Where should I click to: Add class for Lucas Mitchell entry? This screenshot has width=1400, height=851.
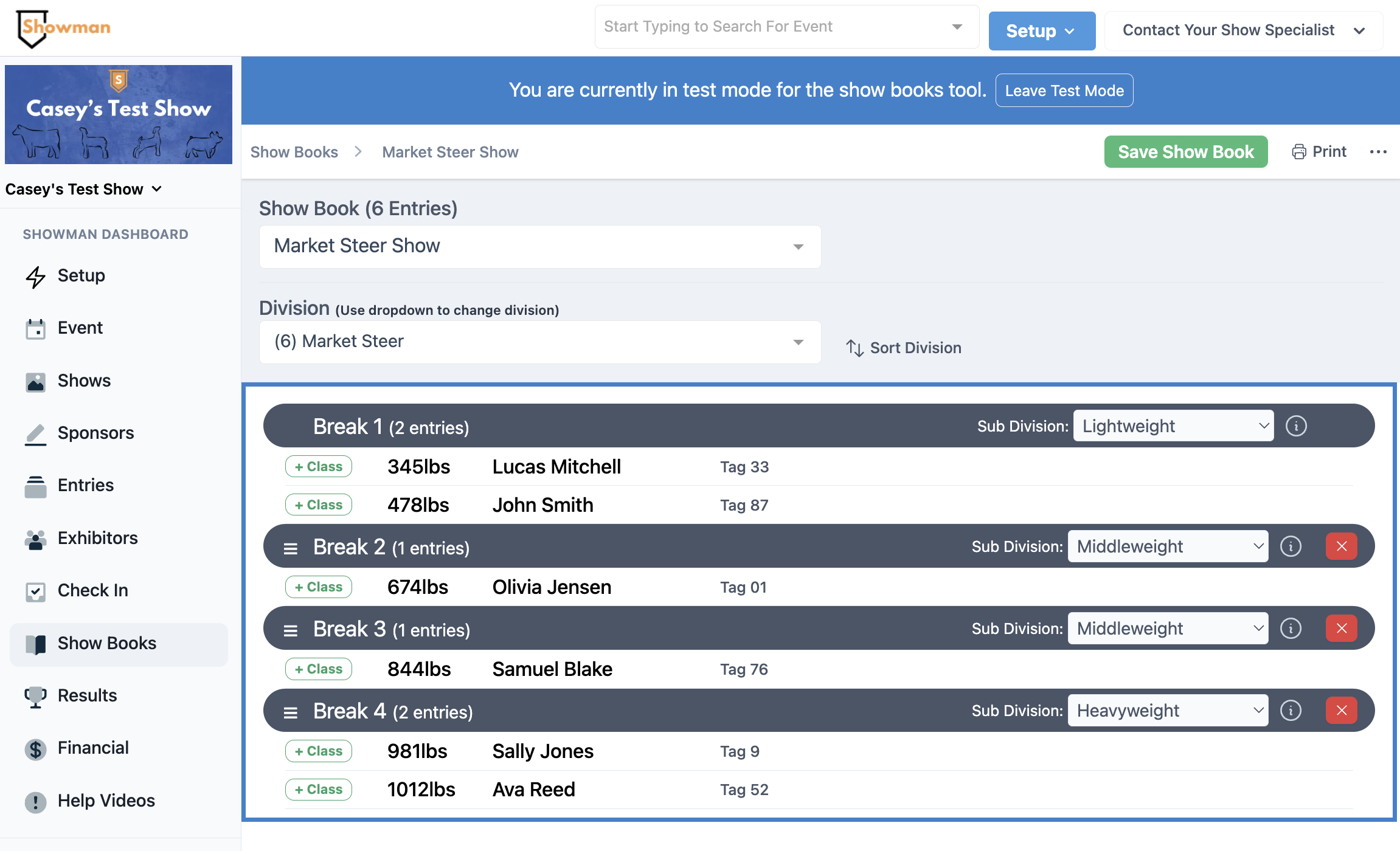(318, 467)
